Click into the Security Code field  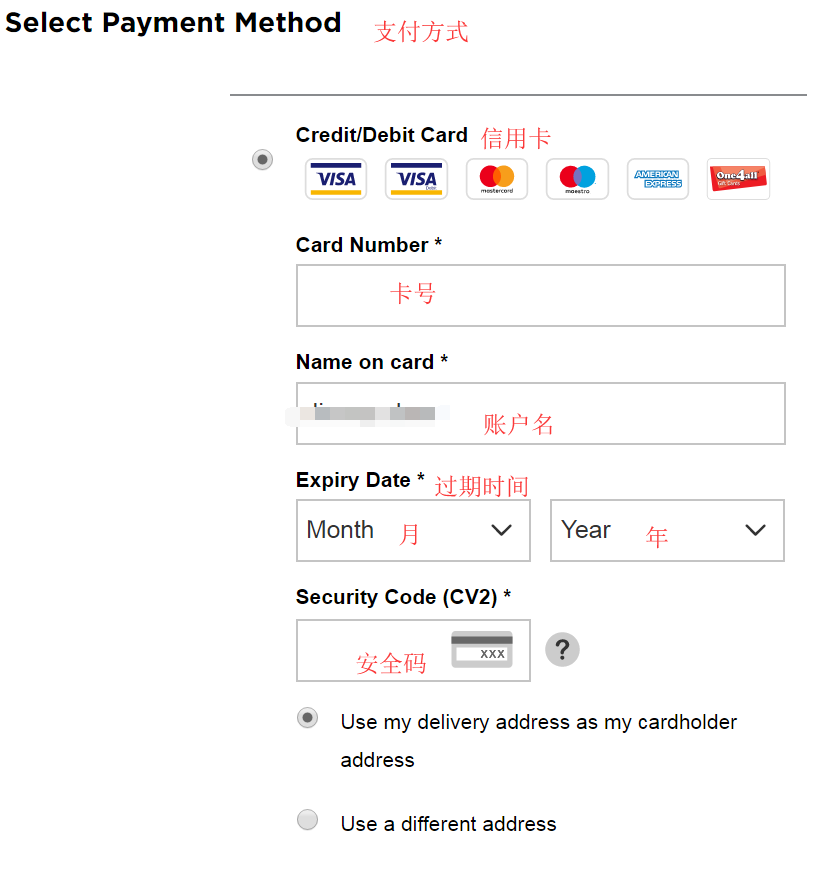click(370, 650)
